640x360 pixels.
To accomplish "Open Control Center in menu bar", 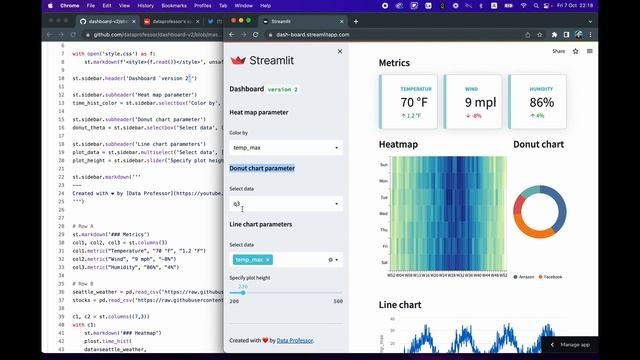I will click(546, 6).
